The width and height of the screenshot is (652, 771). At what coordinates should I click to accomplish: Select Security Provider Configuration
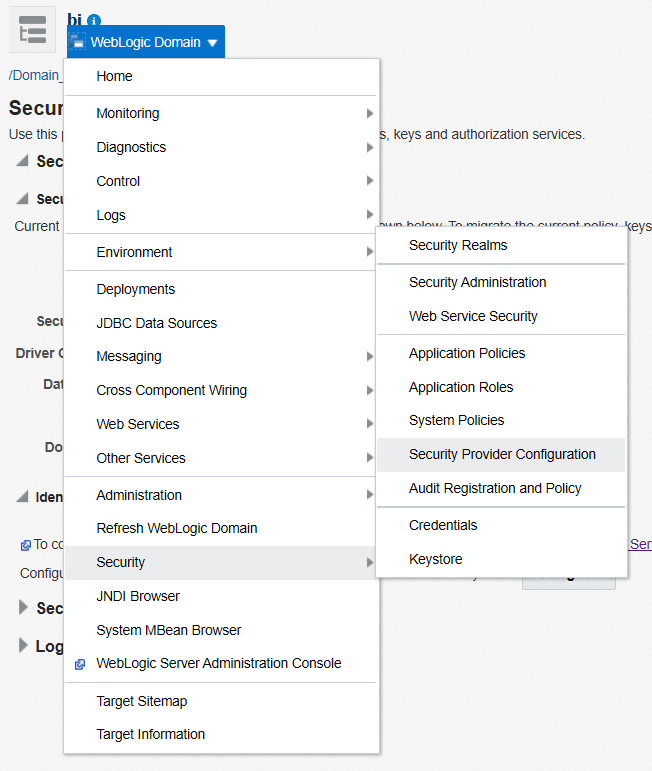click(501, 454)
